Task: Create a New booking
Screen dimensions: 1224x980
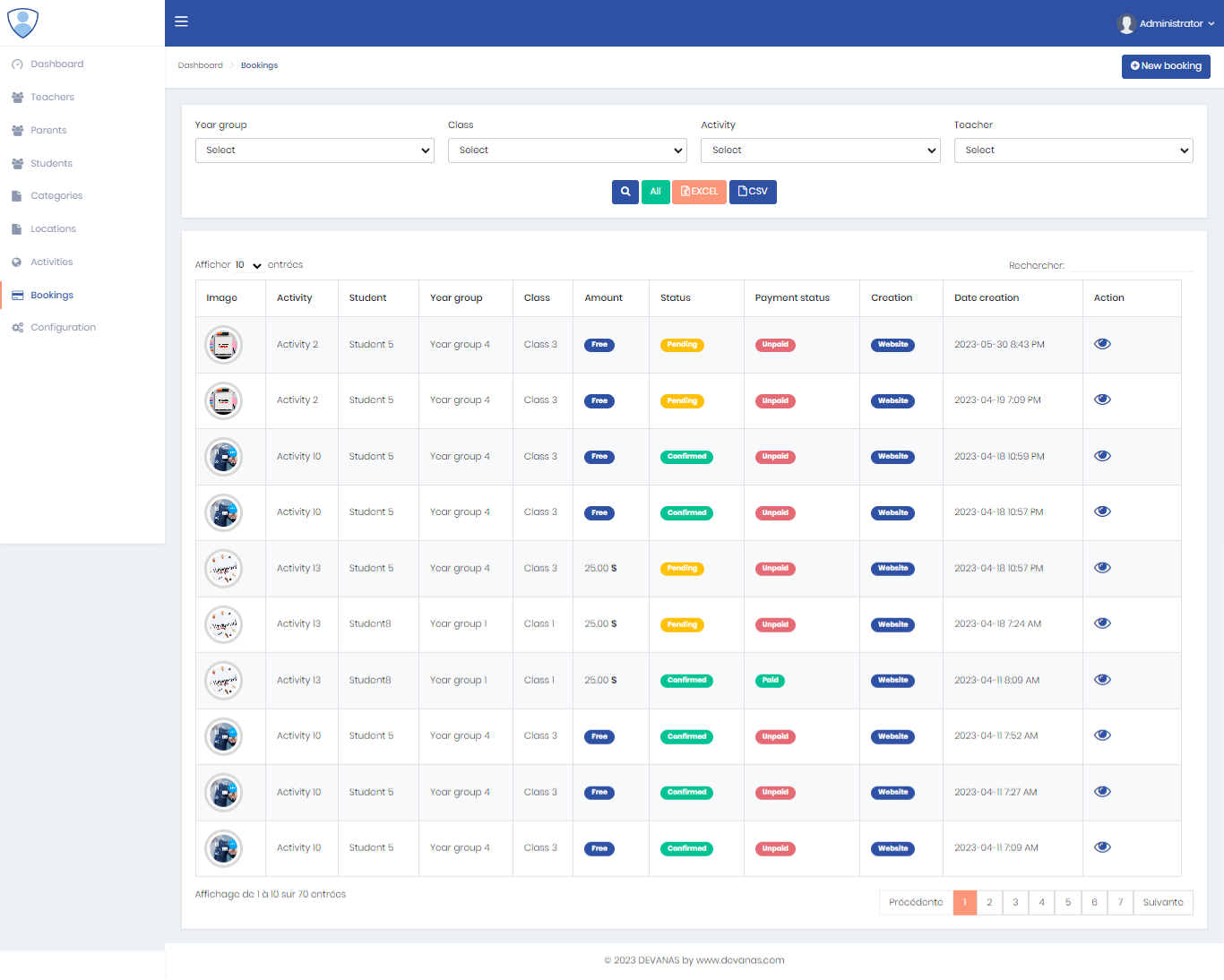Action: [x=1166, y=65]
